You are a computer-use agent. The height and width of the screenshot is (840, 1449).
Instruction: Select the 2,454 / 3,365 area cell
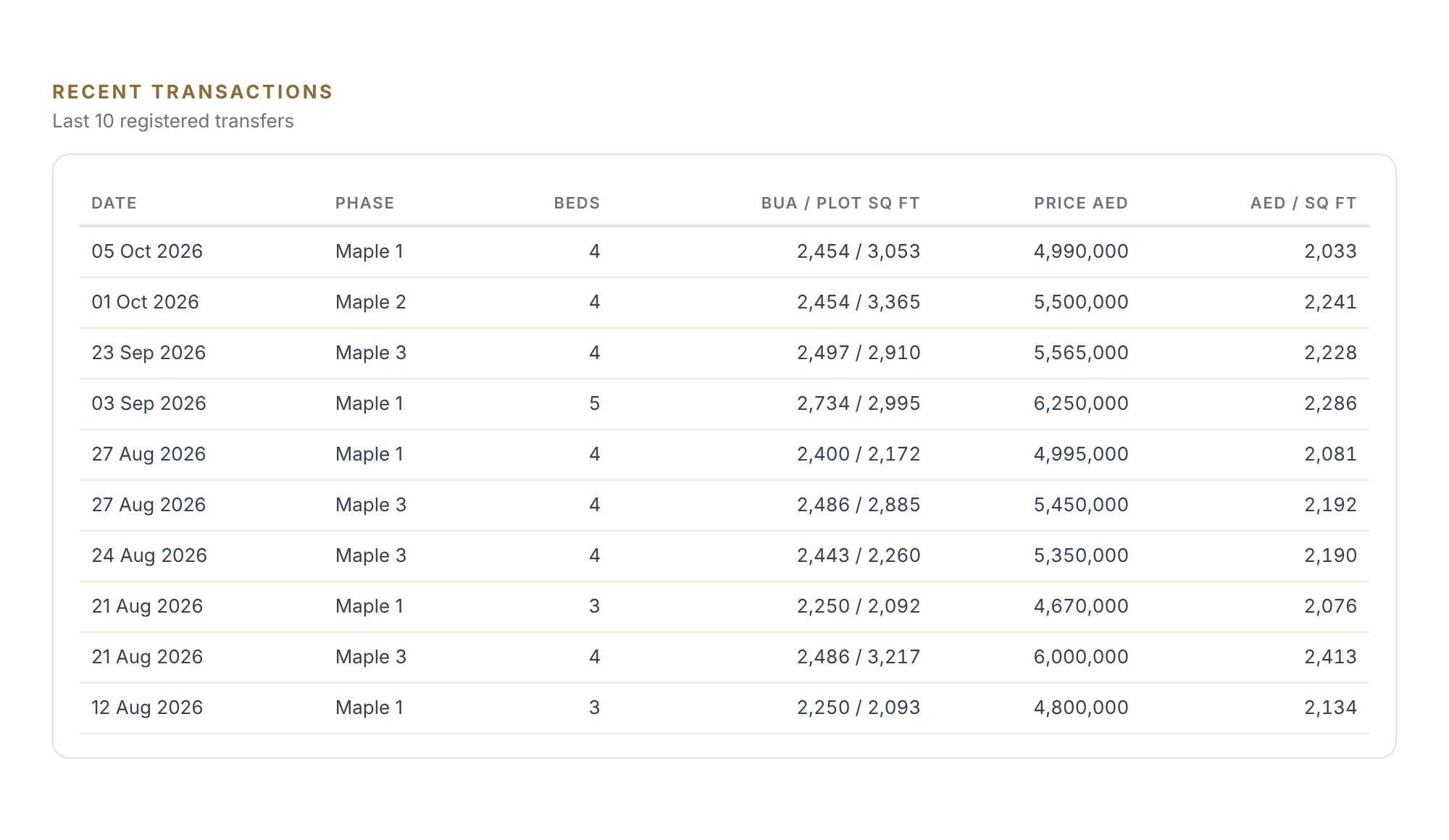point(859,302)
